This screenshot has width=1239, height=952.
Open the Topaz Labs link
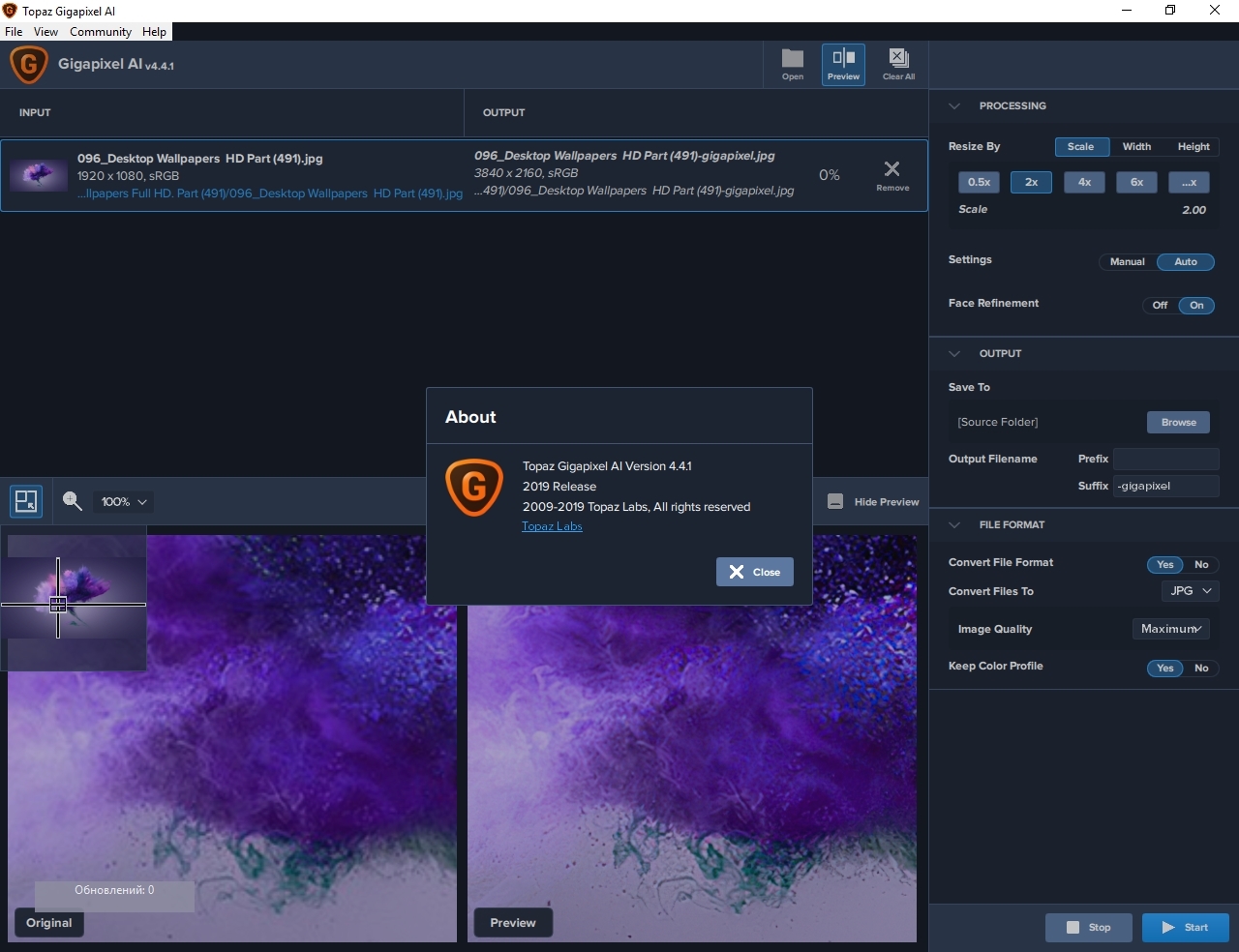point(552,526)
